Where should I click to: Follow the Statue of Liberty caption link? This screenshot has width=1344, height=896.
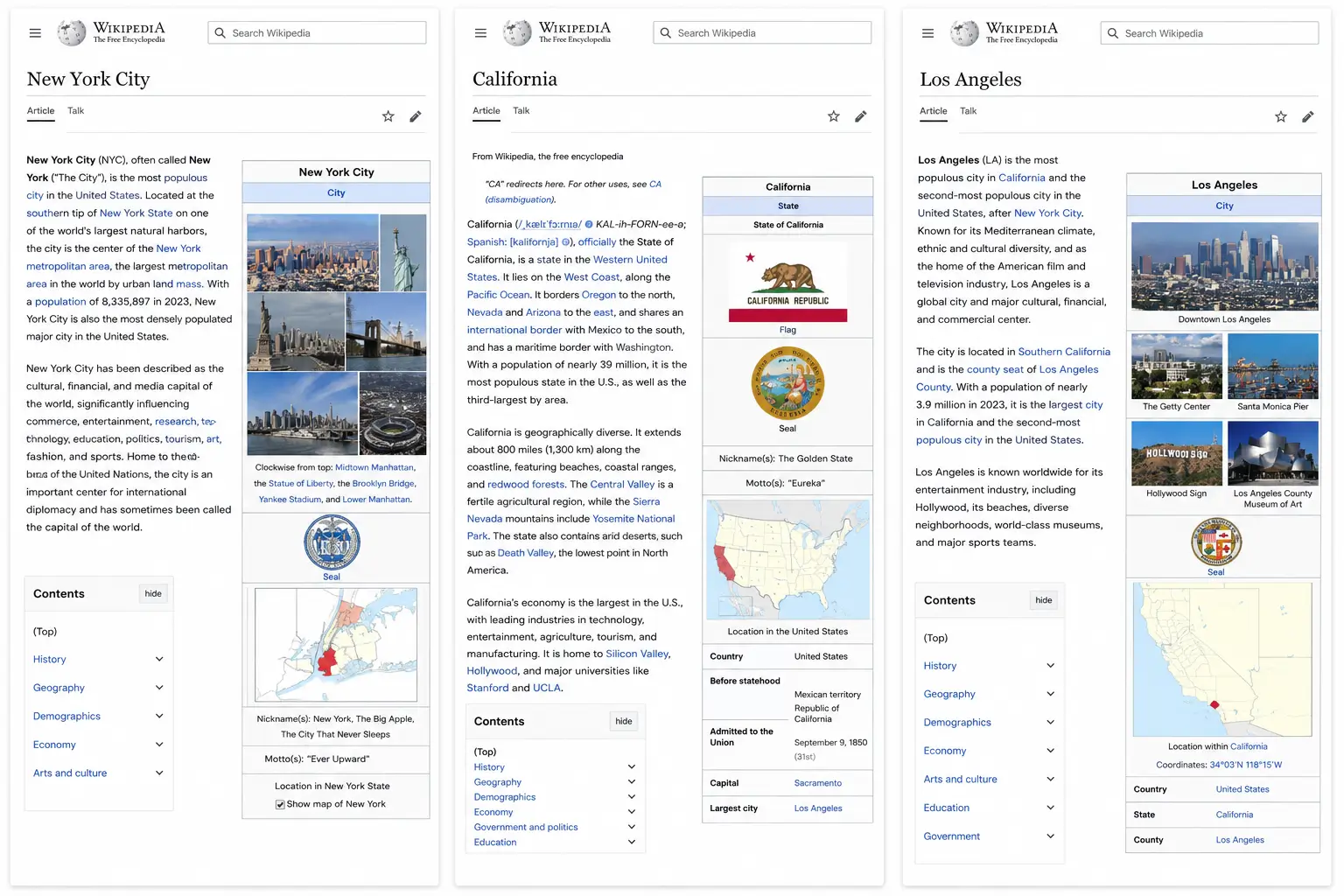301,484
